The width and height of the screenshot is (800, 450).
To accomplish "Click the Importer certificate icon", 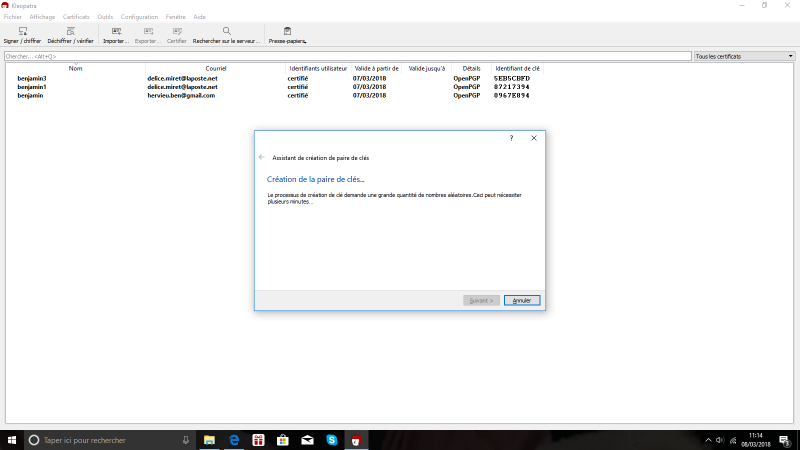I will [116, 31].
